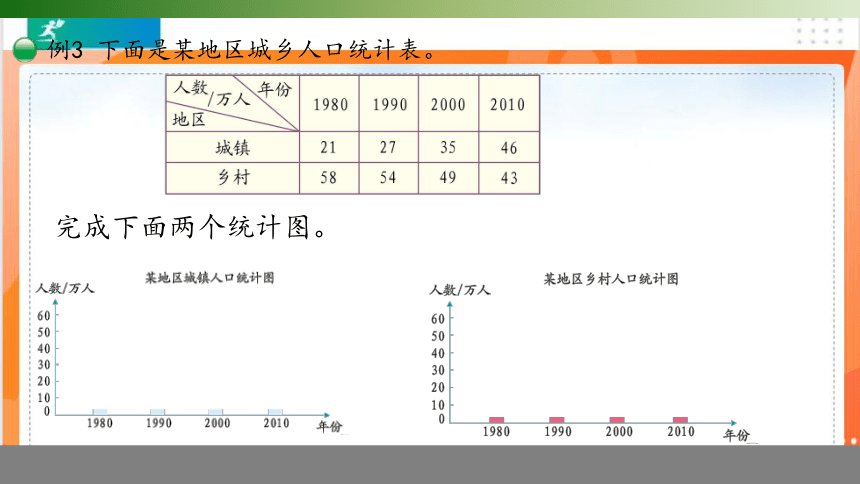Click the red 2000 bar in 乡村 chart
The image size is (860, 484).
tap(617, 420)
